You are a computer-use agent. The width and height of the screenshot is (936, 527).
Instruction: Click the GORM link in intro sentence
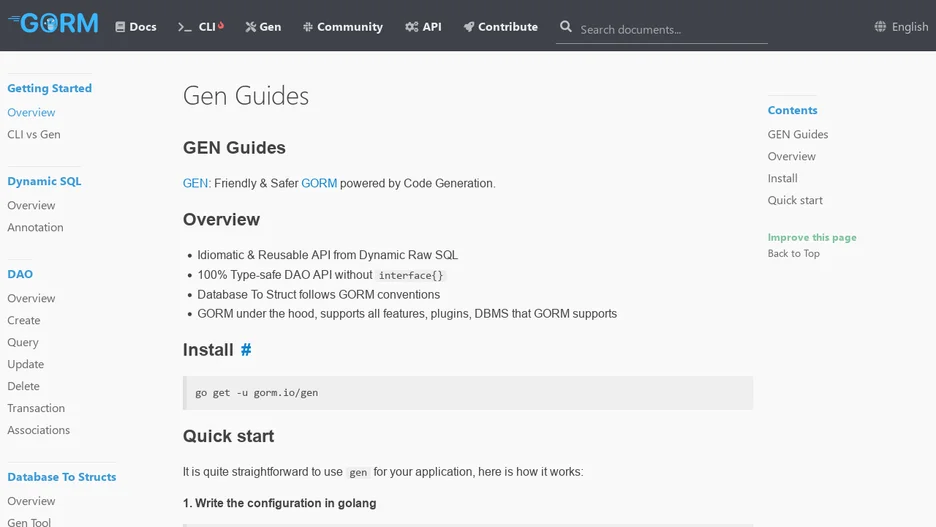coord(319,183)
